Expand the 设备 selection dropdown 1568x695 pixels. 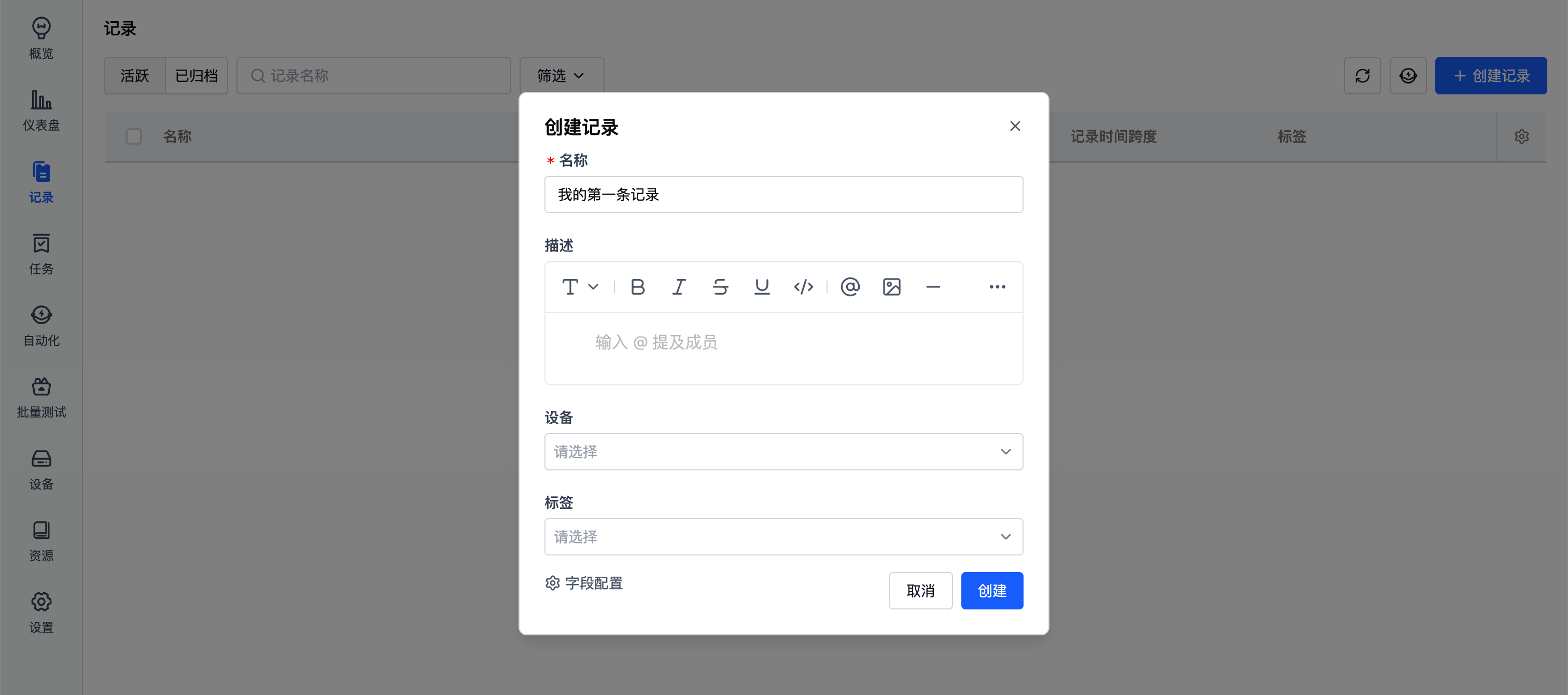tap(783, 451)
